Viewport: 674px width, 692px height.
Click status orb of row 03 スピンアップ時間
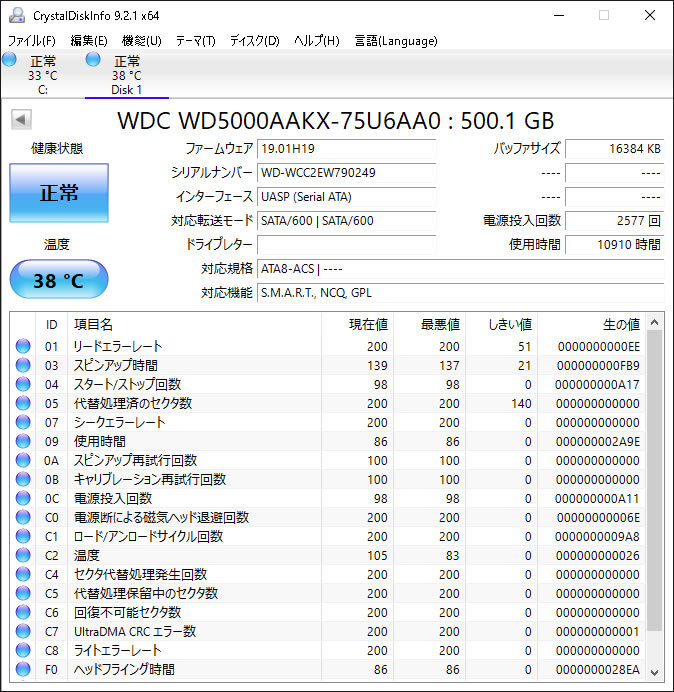pyautogui.click(x=23, y=365)
